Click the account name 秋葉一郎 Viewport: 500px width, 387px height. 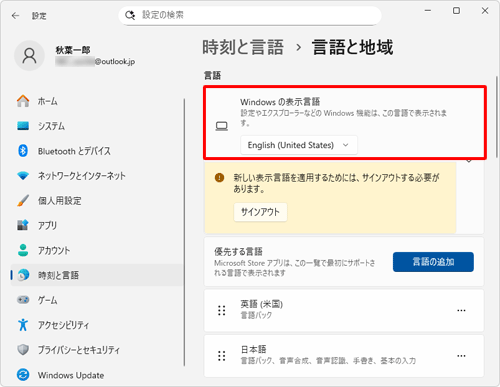(x=73, y=50)
